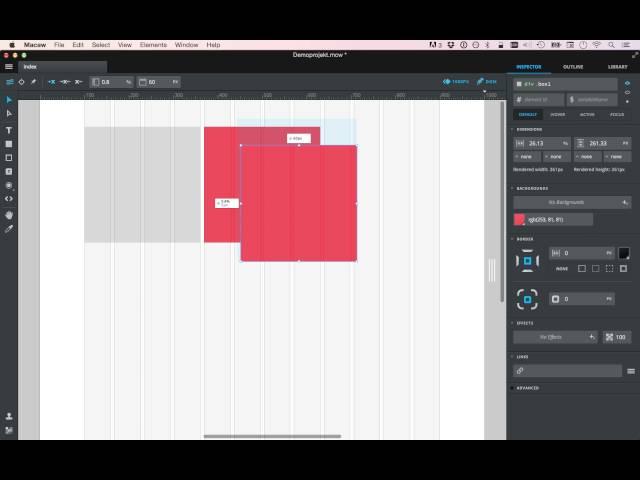Select the first blue breakpoint alignment icon
Image resolution: width=640 pixels, height=480 pixels.
pyautogui.click(x=51, y=82)
